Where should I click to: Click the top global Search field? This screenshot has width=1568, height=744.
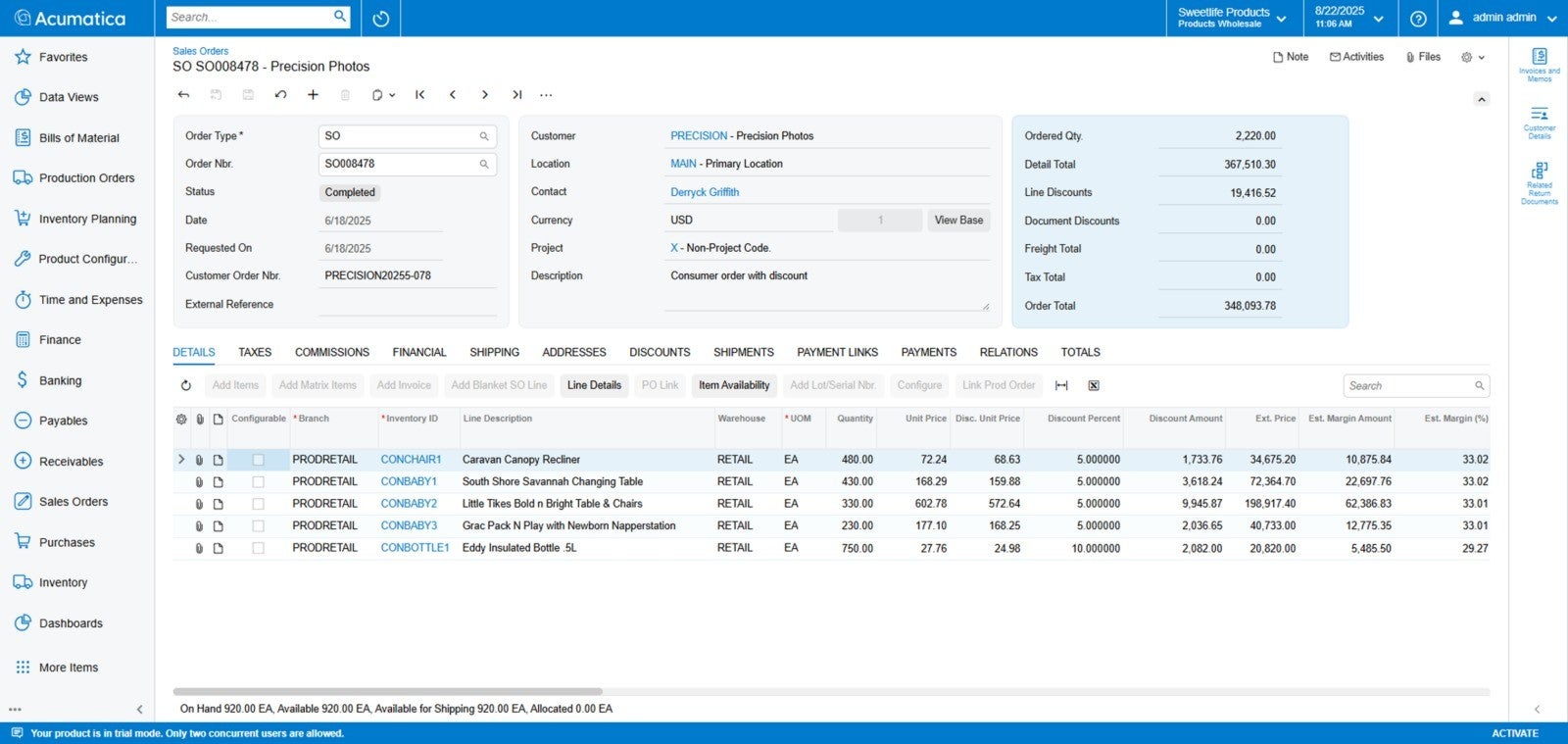tap(259, 17)
